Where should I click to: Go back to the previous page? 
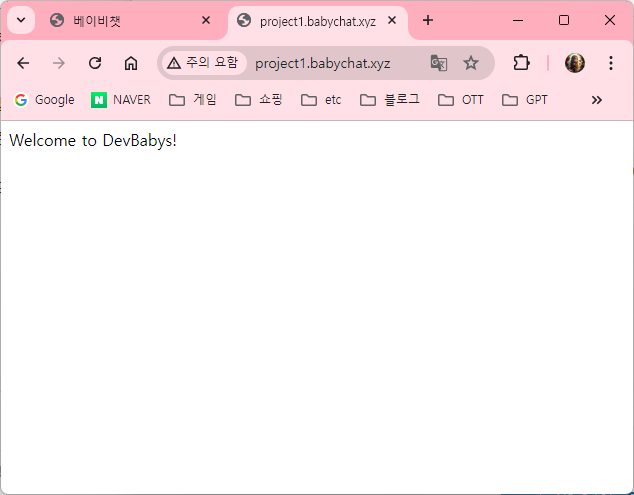(23, 63)
